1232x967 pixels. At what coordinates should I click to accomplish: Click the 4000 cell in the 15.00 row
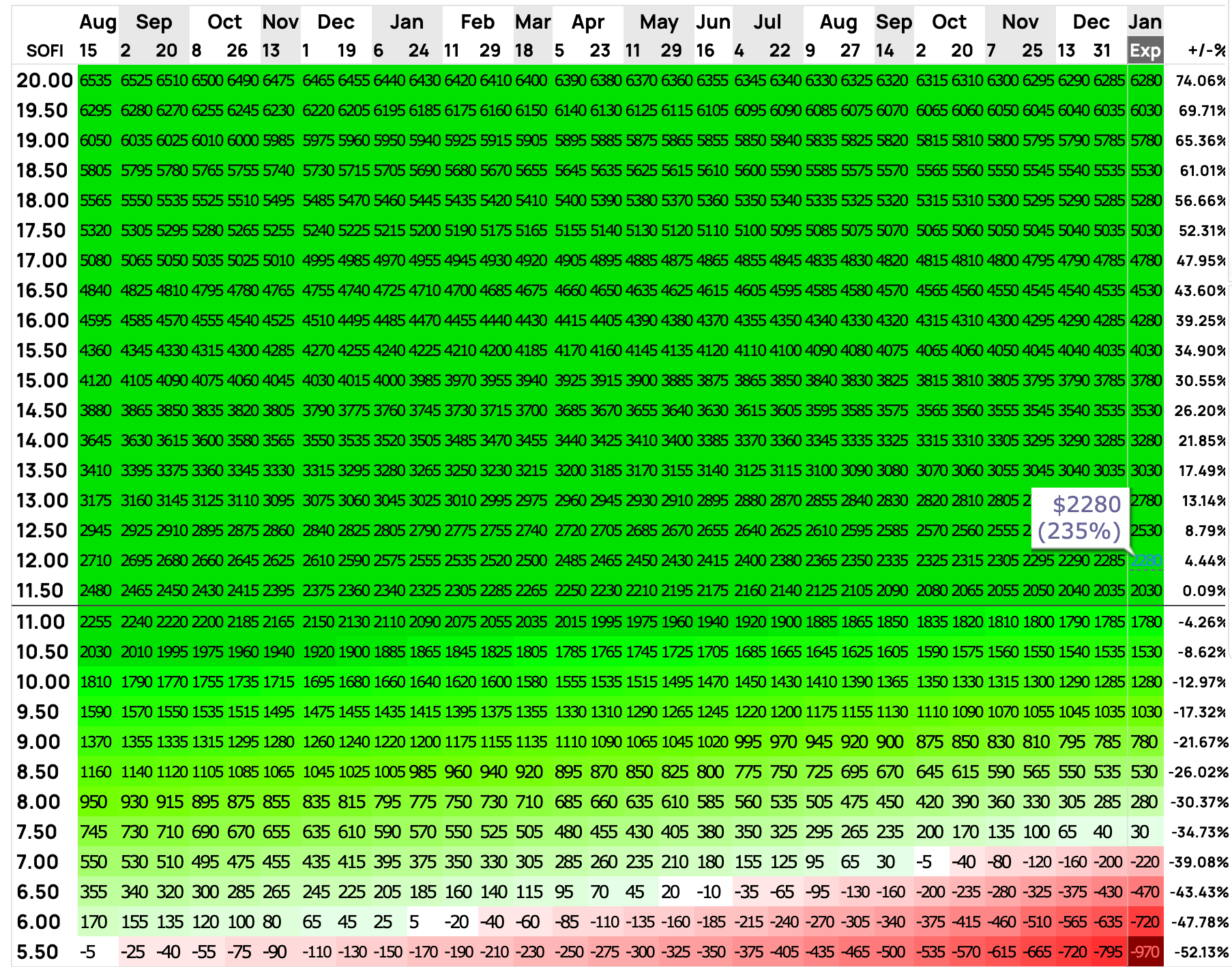(x=390, y=381)
